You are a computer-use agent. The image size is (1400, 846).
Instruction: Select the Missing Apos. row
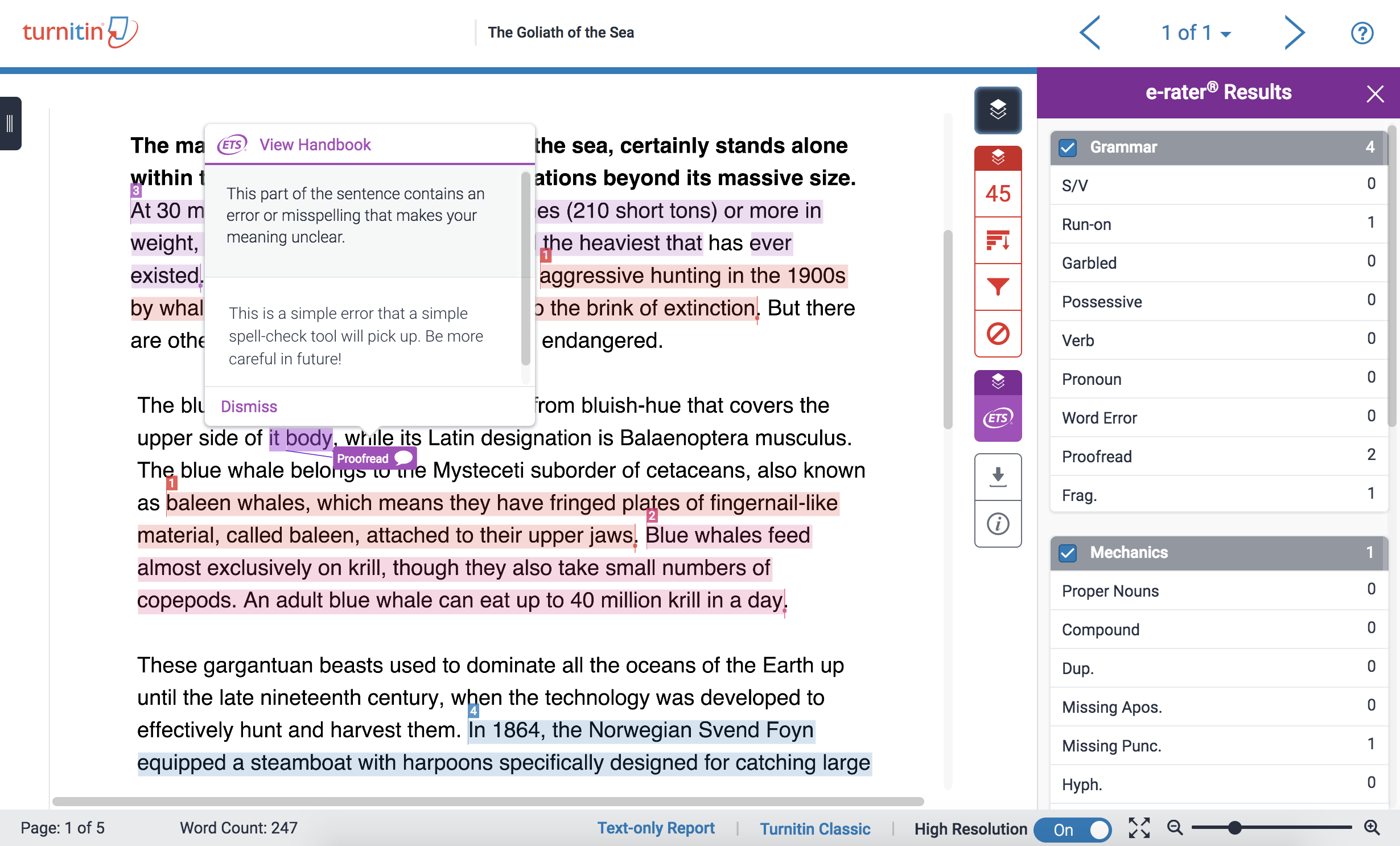tap(1218, 707)
